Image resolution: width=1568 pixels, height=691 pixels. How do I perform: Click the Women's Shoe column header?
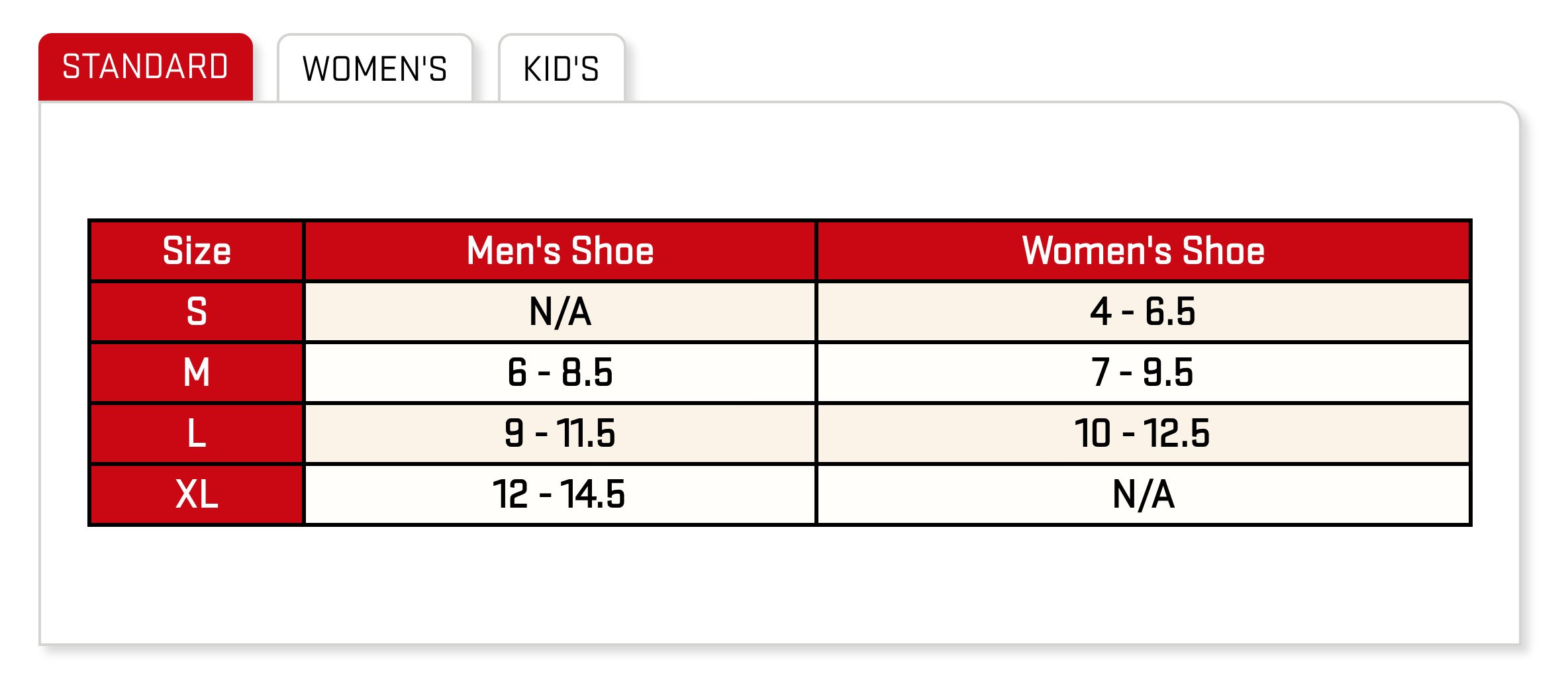tap(1144, 251)
